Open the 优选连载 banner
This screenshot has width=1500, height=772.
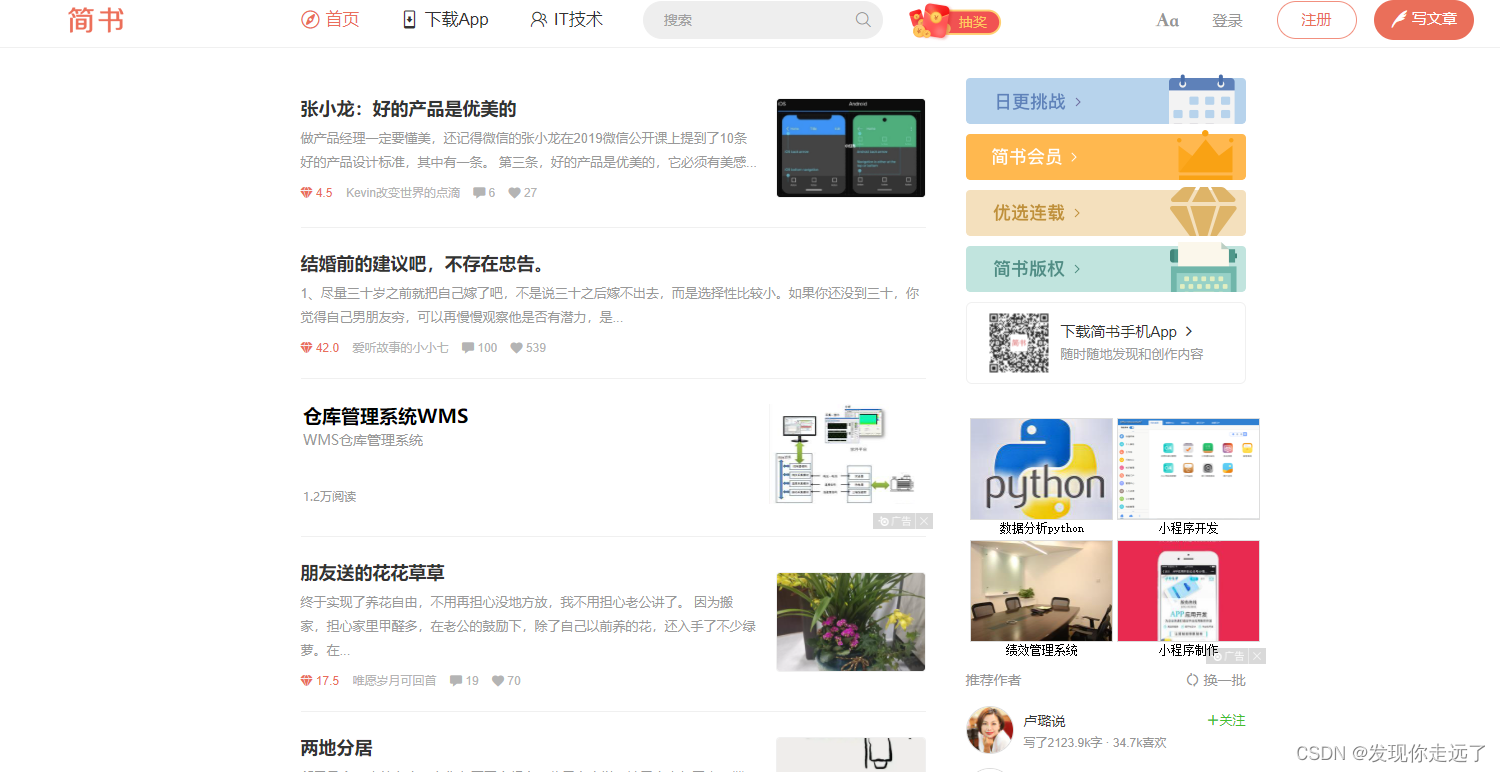(x=1106, y=213)
